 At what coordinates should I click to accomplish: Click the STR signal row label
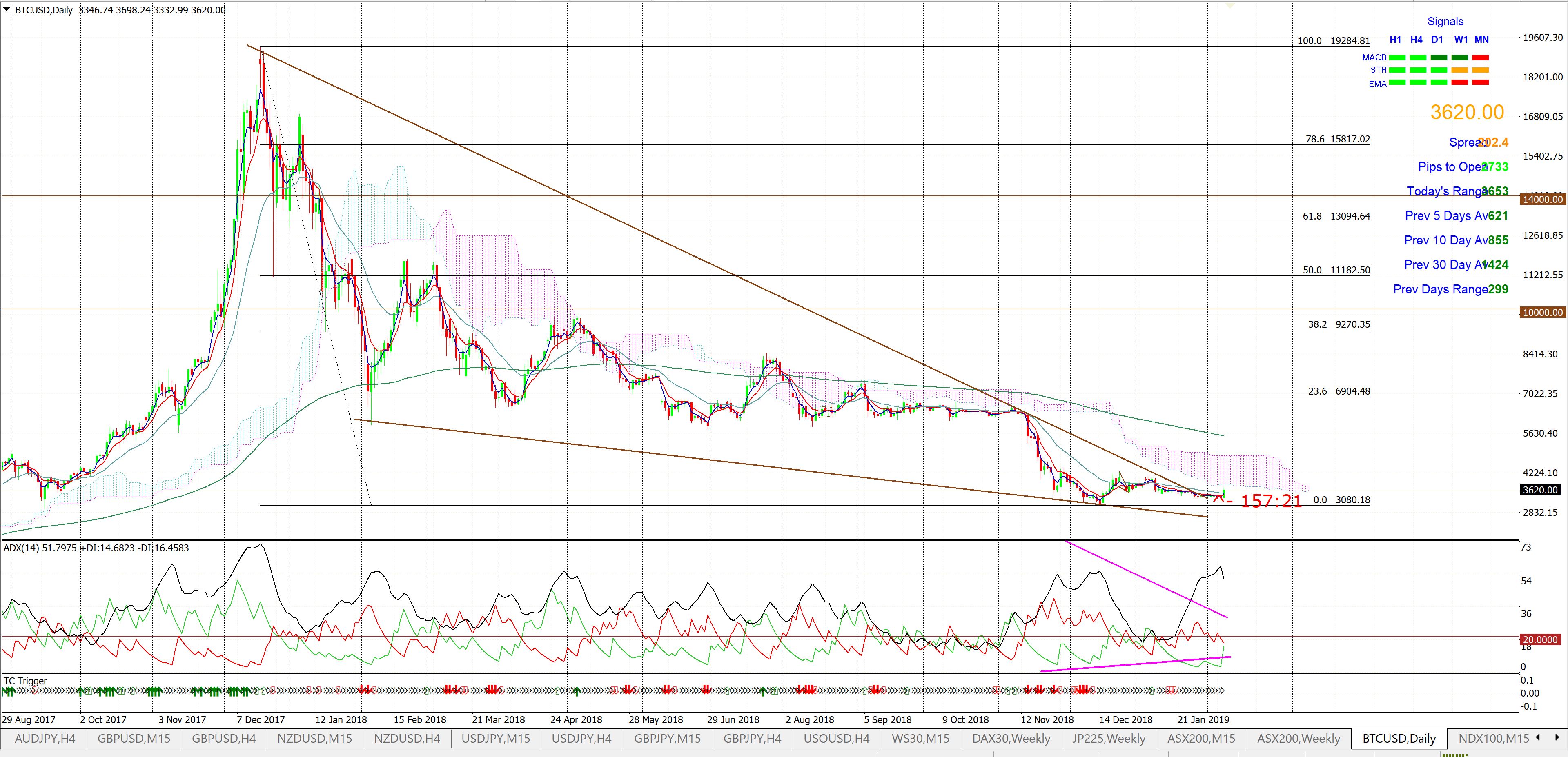point(1378,70)
